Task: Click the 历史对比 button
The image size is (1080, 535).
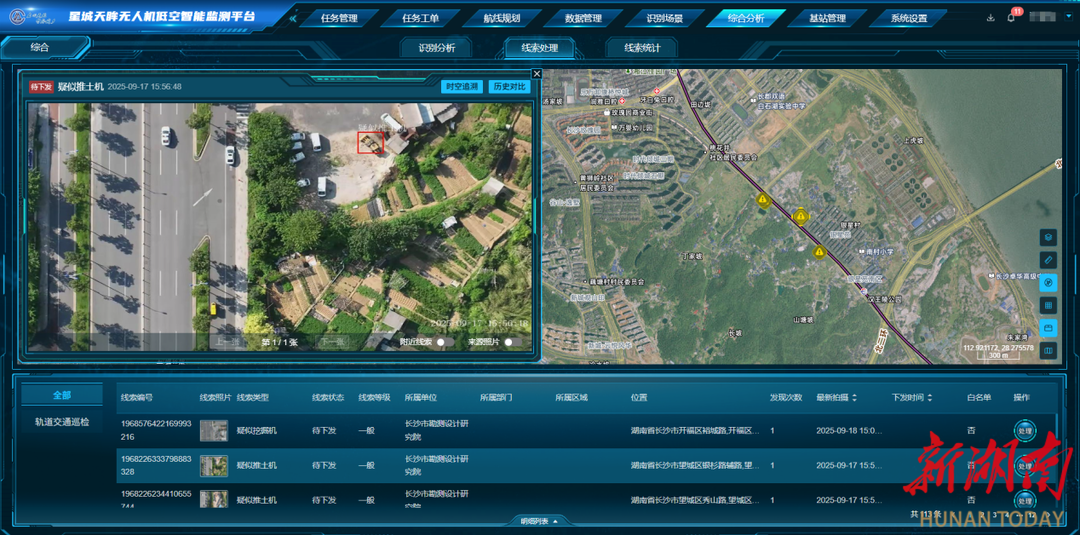Action: pyautogui.click(x=509, y=87)
